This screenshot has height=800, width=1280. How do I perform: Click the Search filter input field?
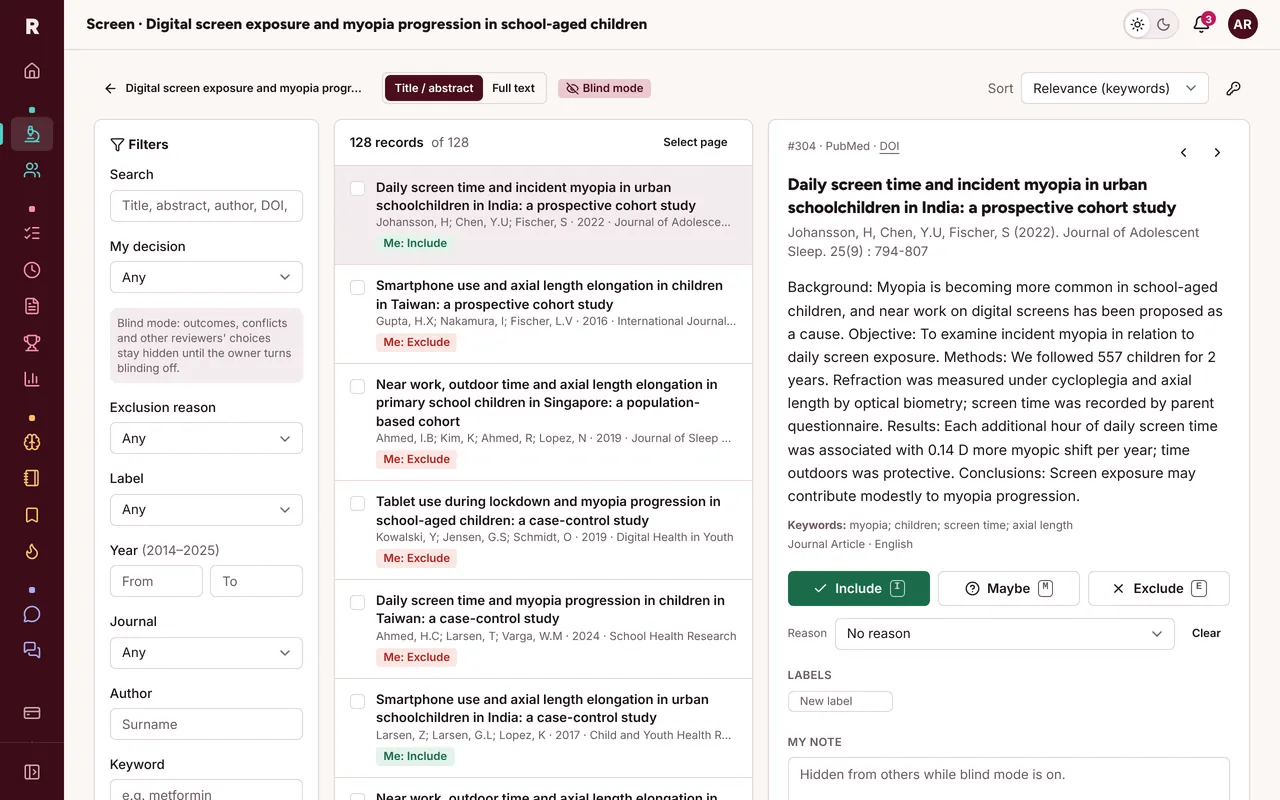point(206,205)
